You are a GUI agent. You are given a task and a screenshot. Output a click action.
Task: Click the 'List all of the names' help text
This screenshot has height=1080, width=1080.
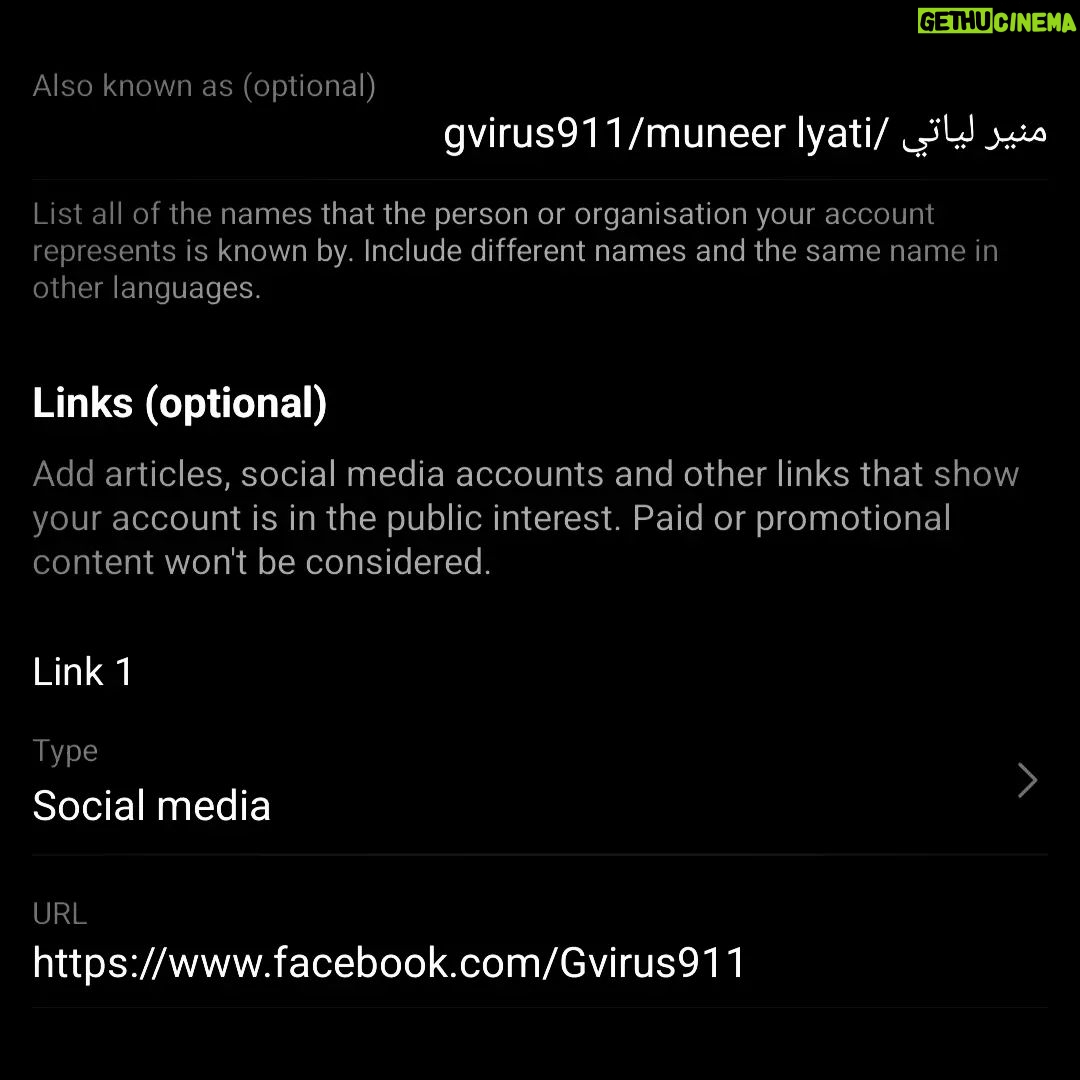coord(515,251)
